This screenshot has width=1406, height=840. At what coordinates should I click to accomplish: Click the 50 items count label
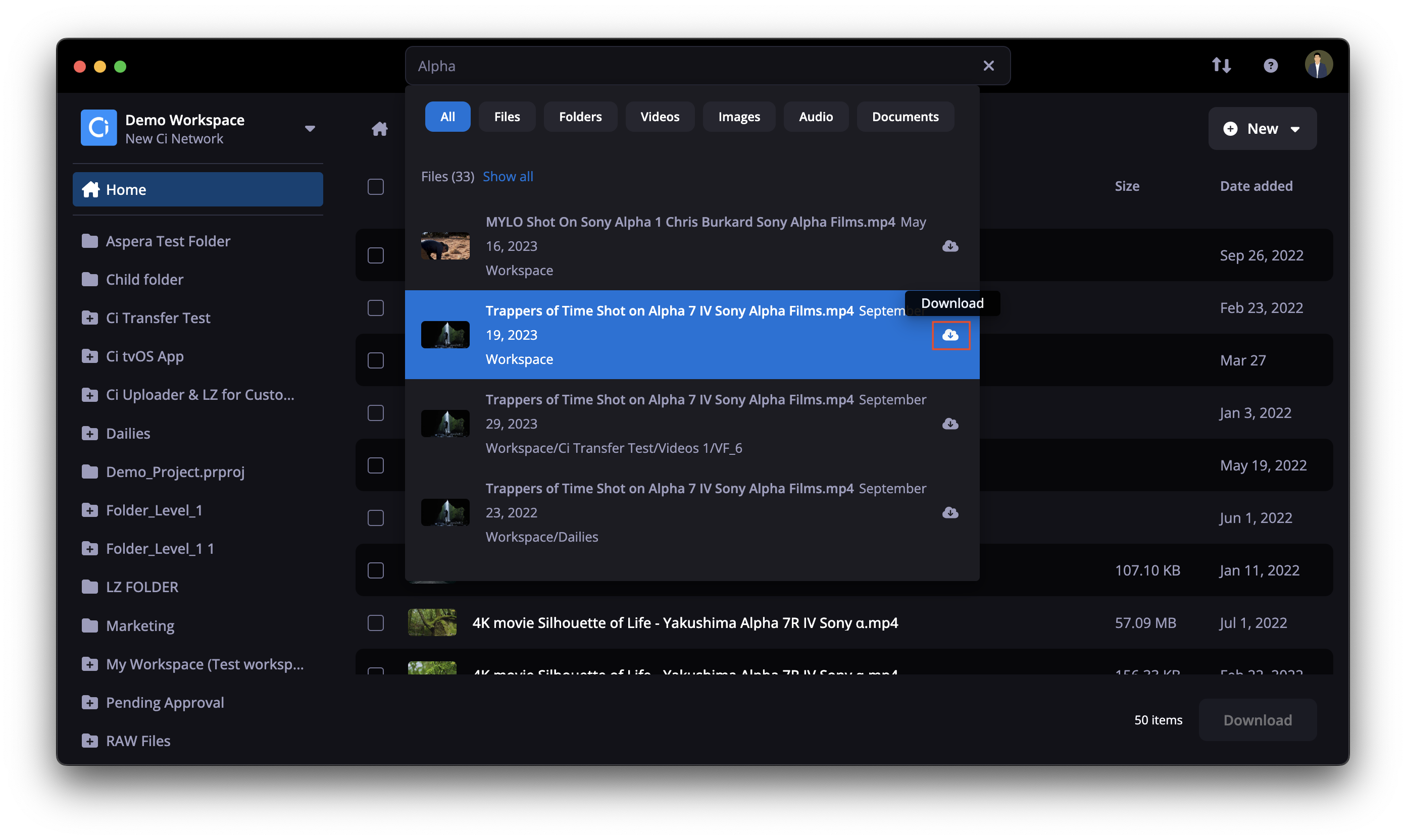(x=1158, y=720)
